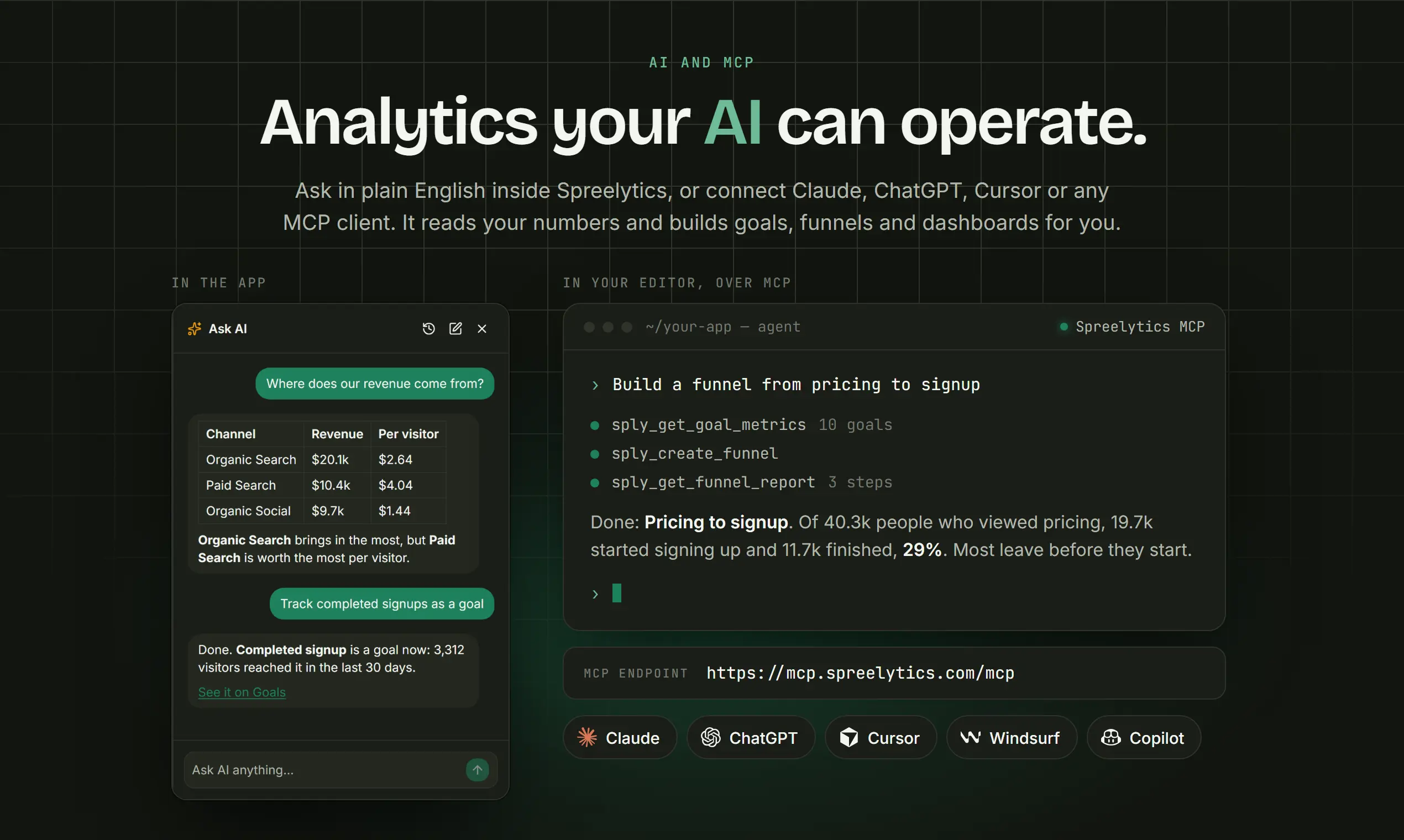Click the 'Where does our revenue come from?' message

click(x=375, y=383)
